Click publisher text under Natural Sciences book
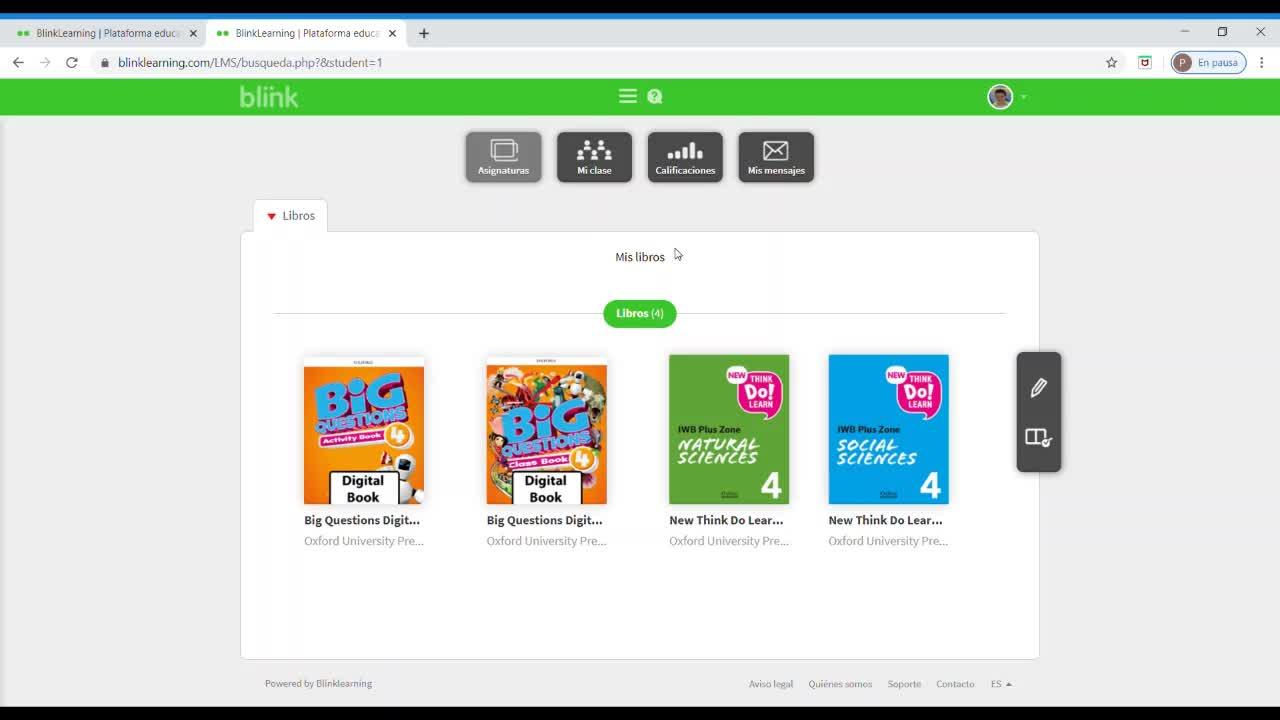Screen dimensions: 1280x720 point(729,541)
